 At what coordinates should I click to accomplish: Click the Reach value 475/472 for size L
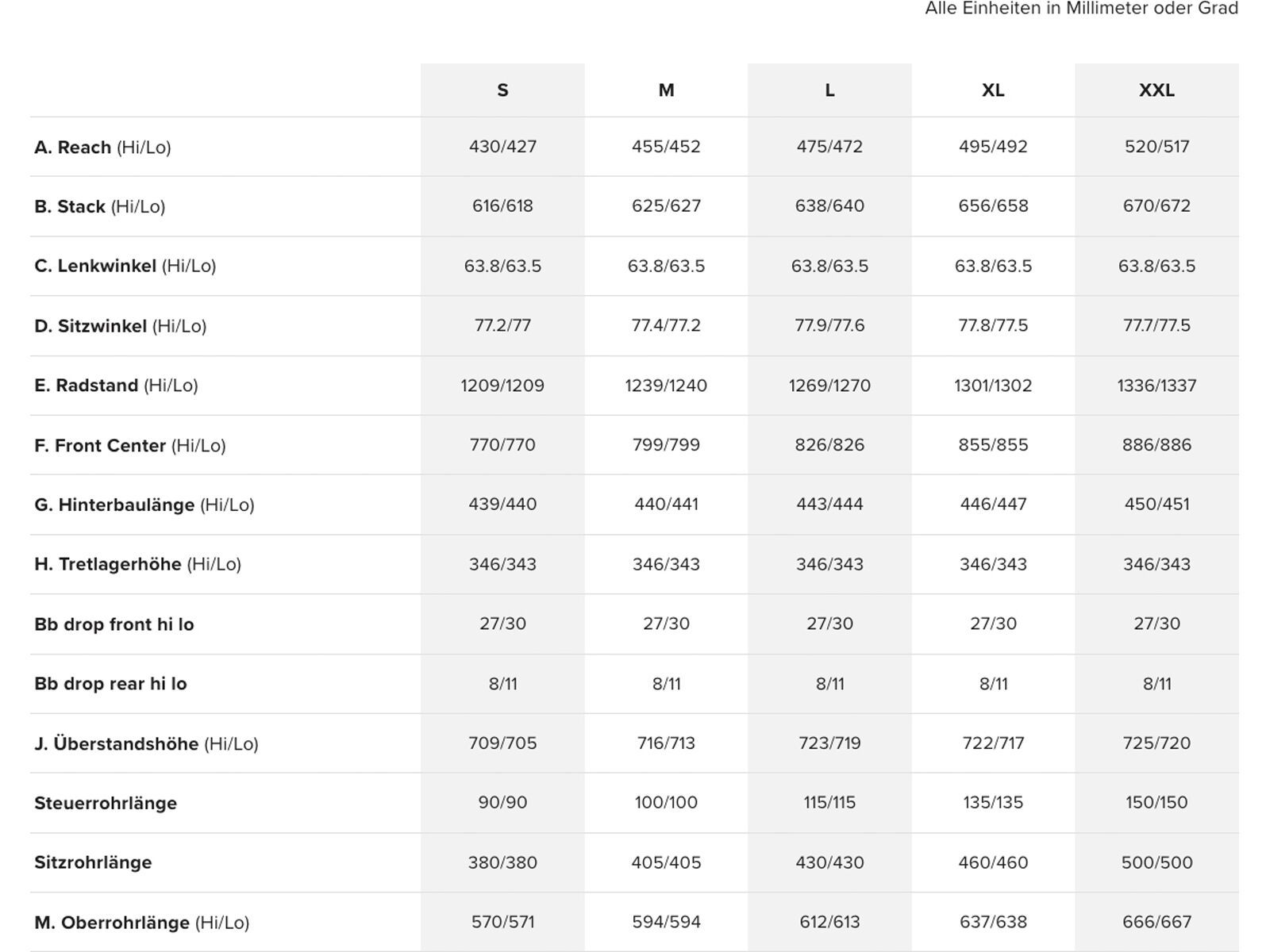829,147
